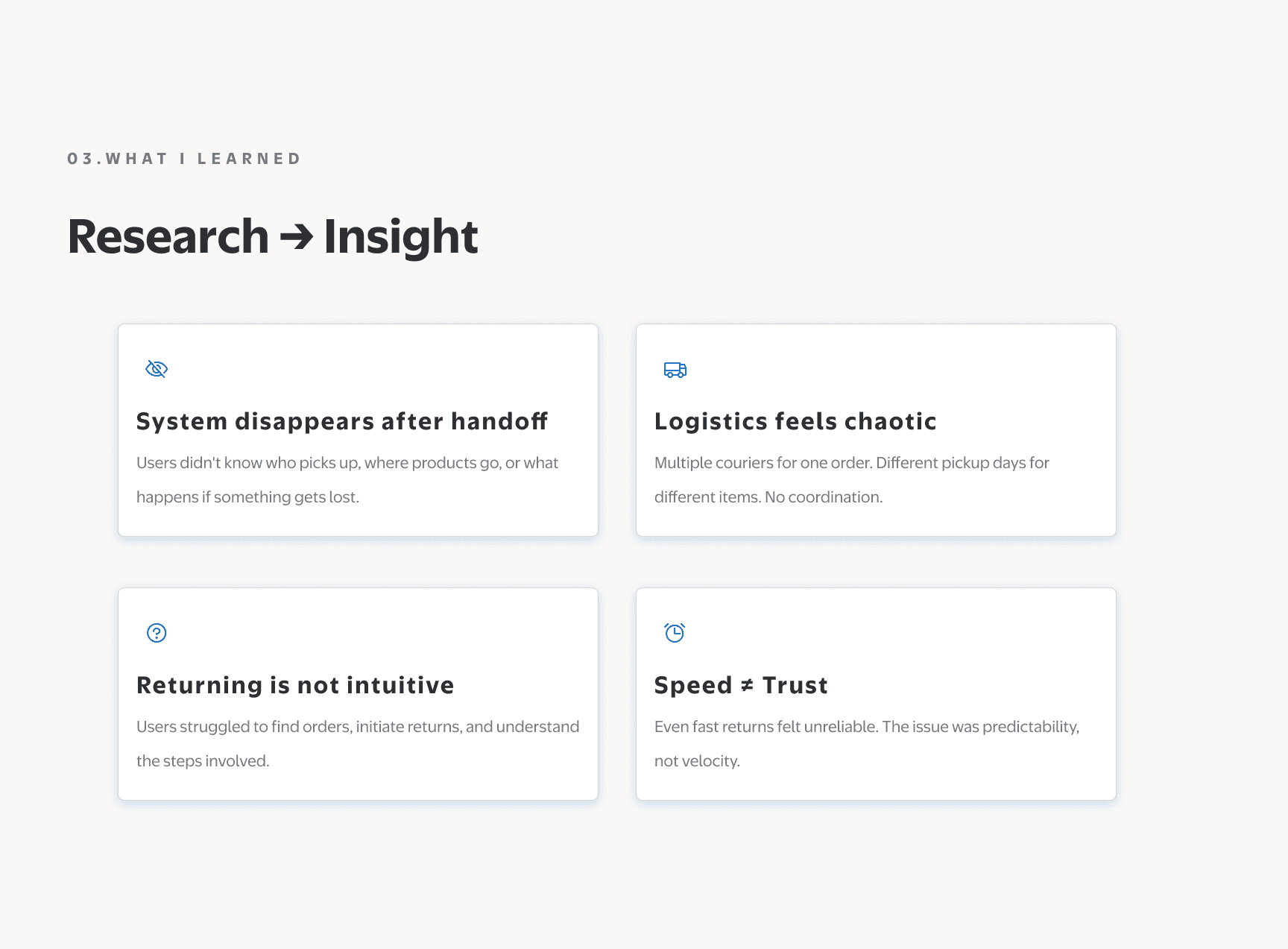
Task: Select the 'Returning is not intuitive' heading
Action: click(295, 685)
